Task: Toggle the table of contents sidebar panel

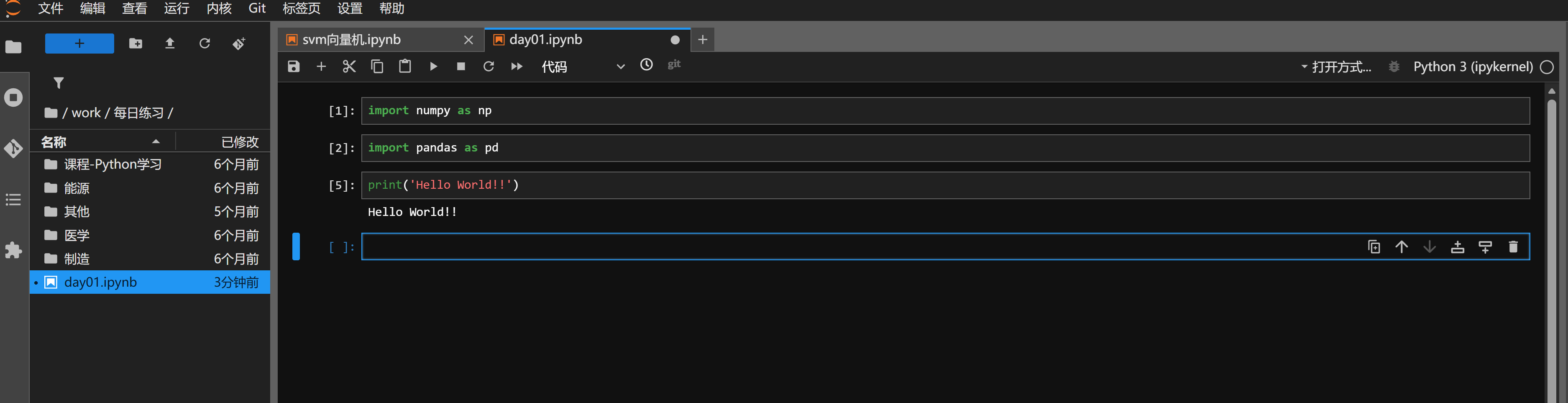Action: pyautogui.click(x=13, y=199)
